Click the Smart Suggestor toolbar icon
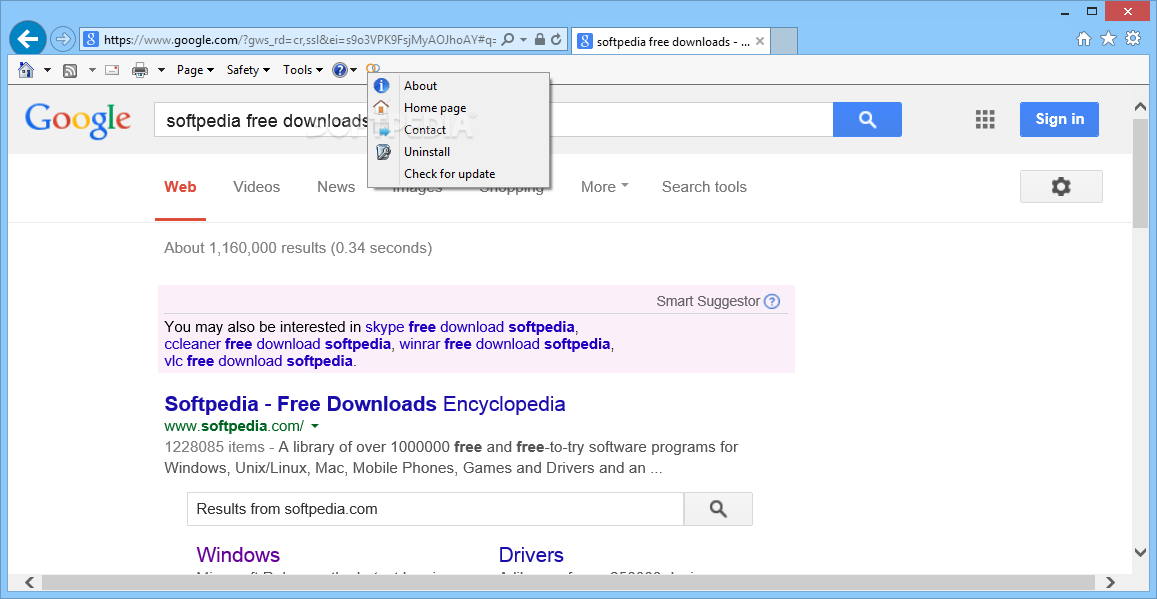The height and width of the screenshot is (599, 1157). 373,69
